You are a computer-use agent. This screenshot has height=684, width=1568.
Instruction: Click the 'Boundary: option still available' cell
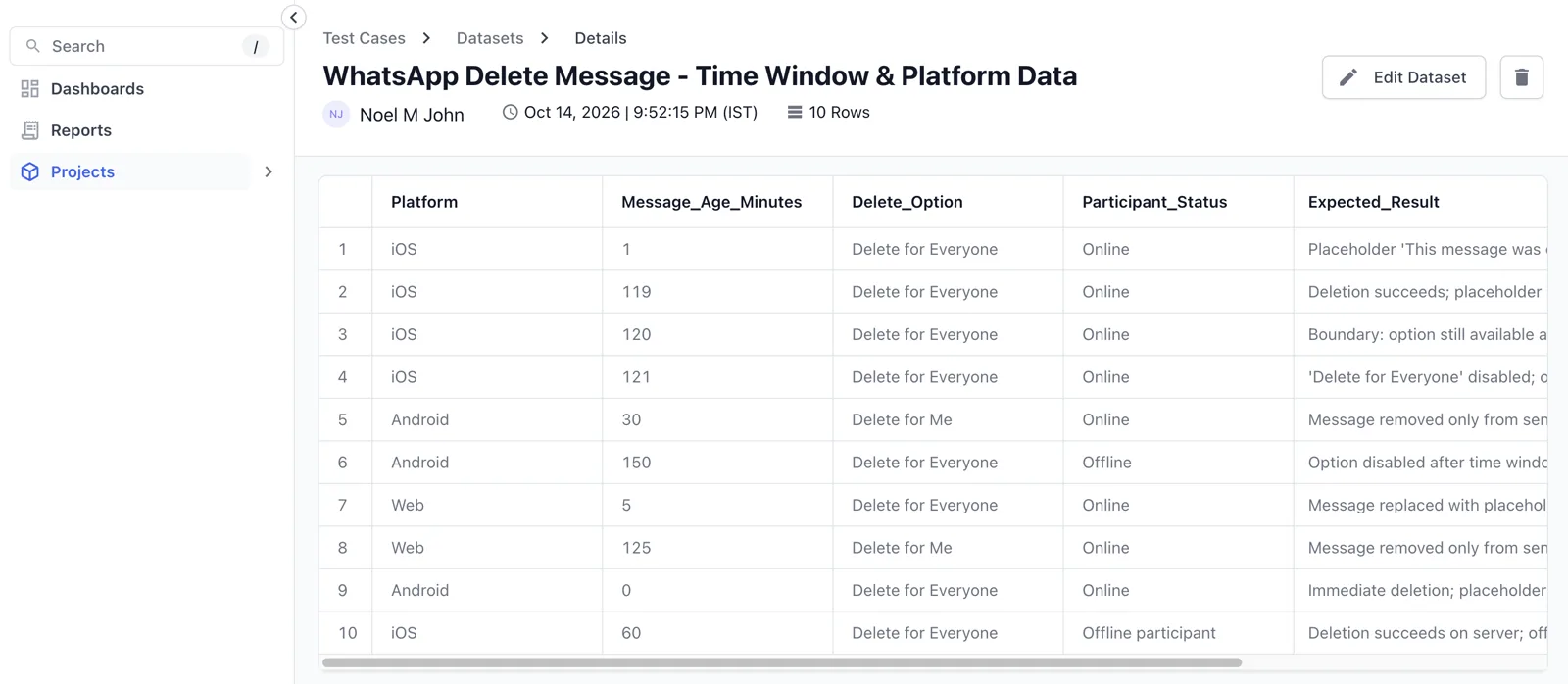tap(1420, 334)
